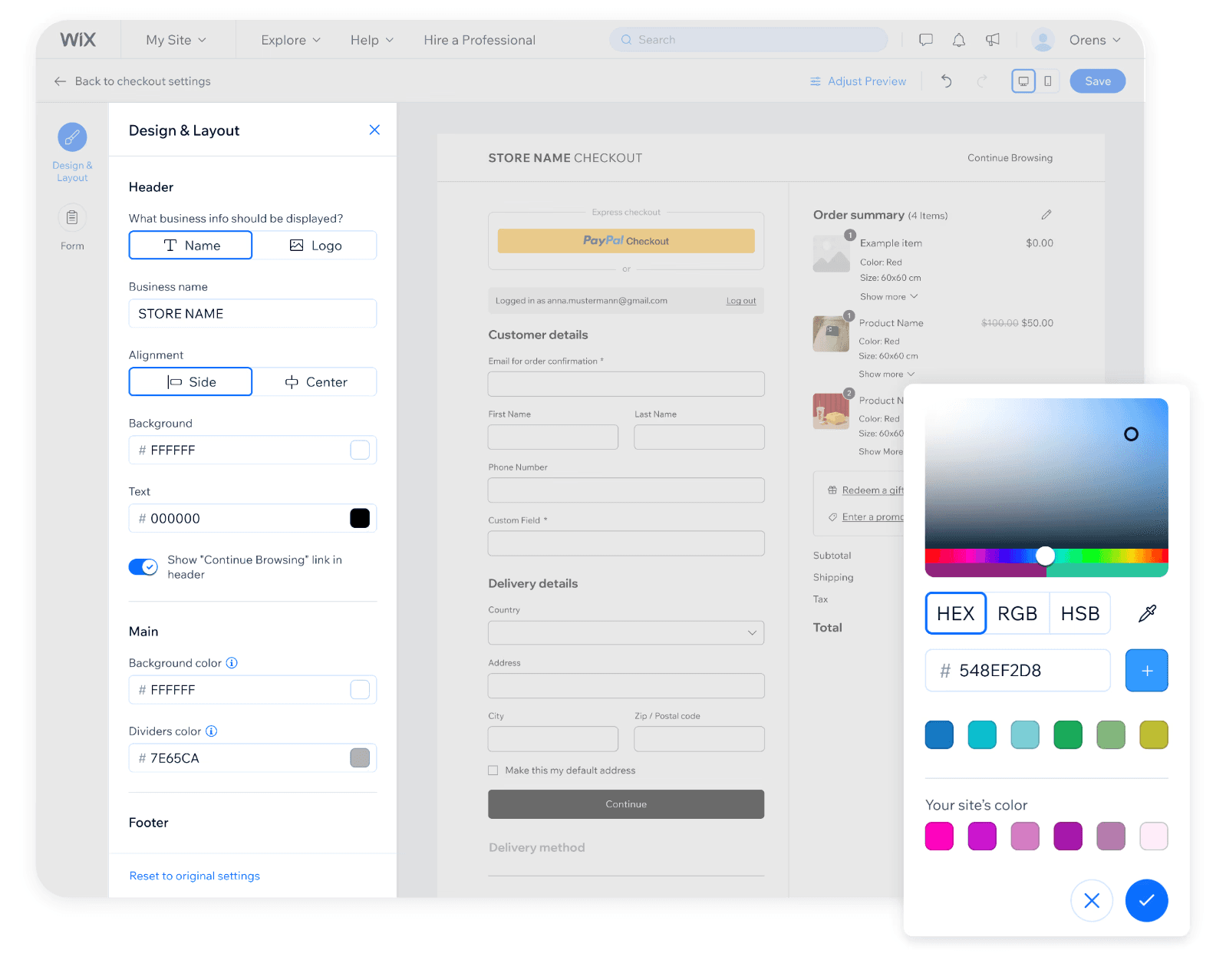Image resolution: width=1226 pixels, height=980 pixels.
Task: Click the hex color value field
Action: tap(1017, 671)
